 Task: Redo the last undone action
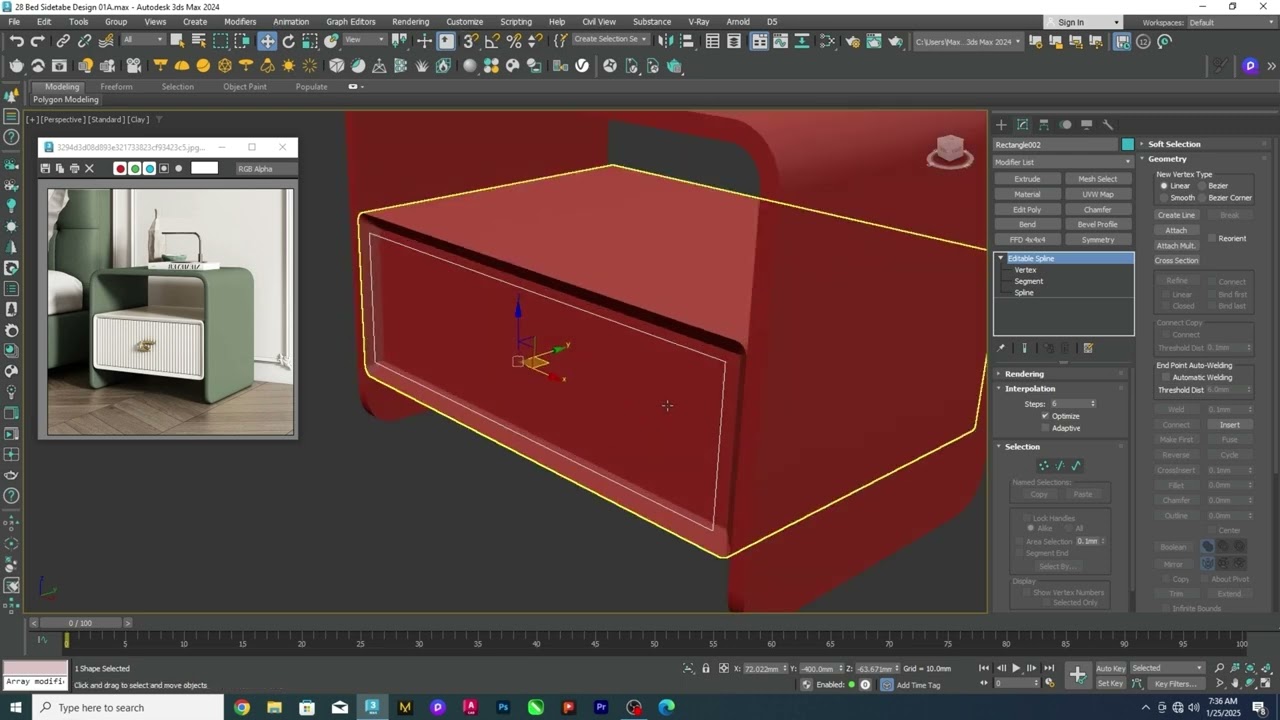coord(38,41)
